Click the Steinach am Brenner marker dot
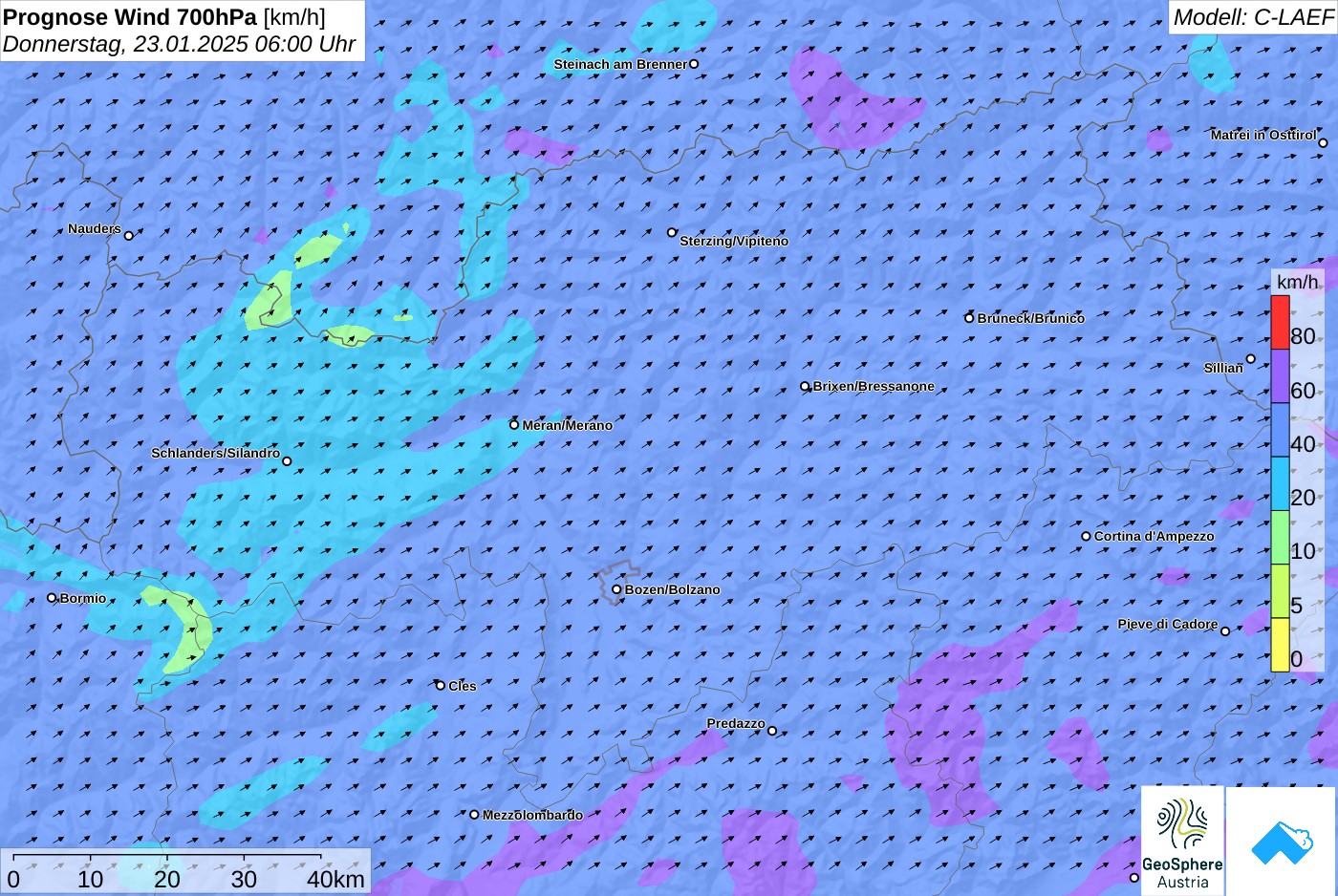The height and width of the screenshot is (896, 1338). point(694,64)
